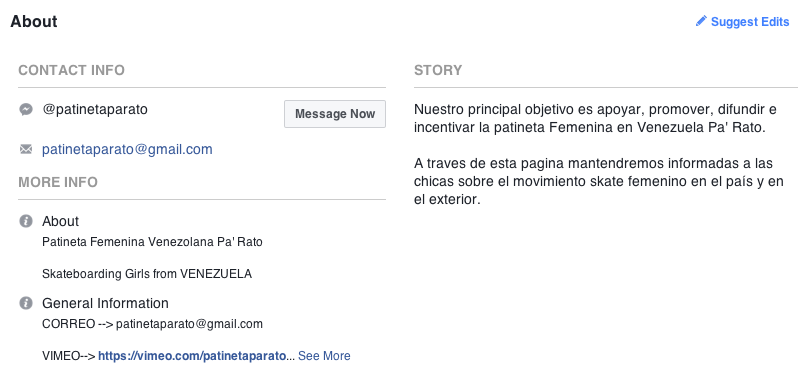807x375 pixels.
Task: Click the STORY section header
Action: pos(438,70)
